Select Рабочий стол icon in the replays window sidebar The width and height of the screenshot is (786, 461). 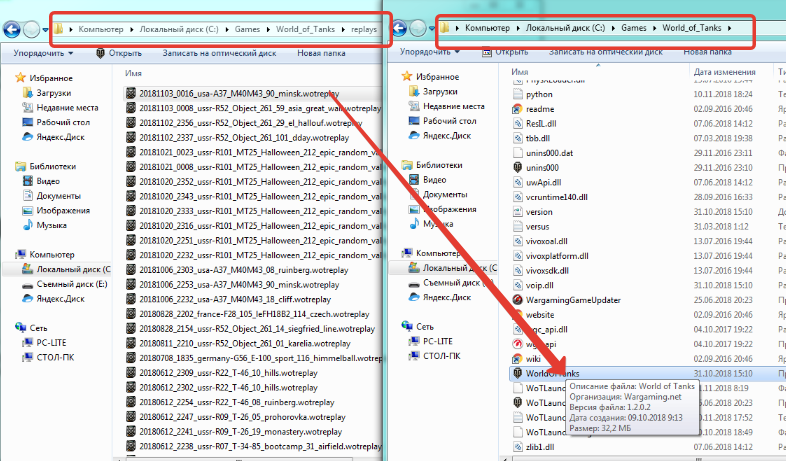[28, 122]
